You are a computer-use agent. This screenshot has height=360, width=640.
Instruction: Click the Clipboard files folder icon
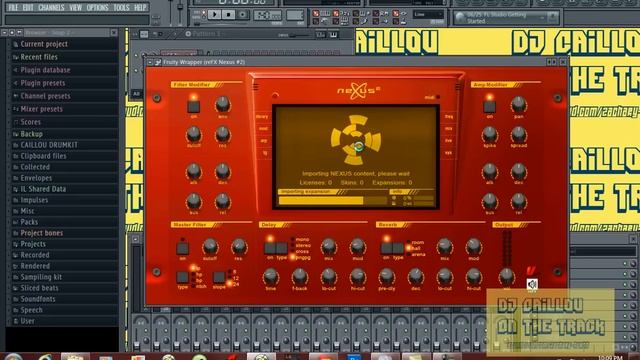click(16, 156)
